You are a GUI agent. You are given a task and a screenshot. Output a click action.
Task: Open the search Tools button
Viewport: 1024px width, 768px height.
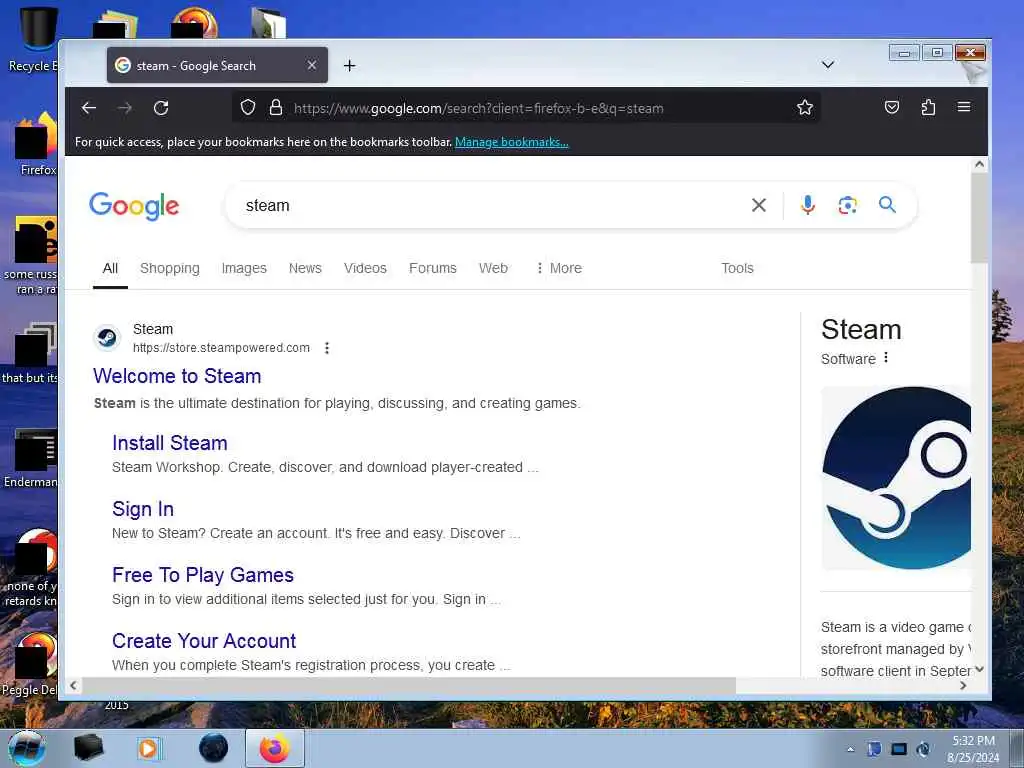click(x=737, y=268)
